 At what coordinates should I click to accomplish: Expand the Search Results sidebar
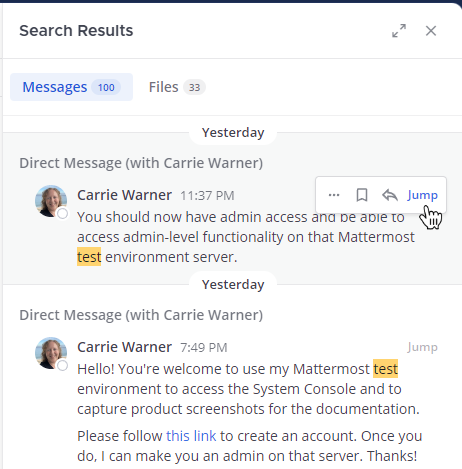tap(399, 31)
